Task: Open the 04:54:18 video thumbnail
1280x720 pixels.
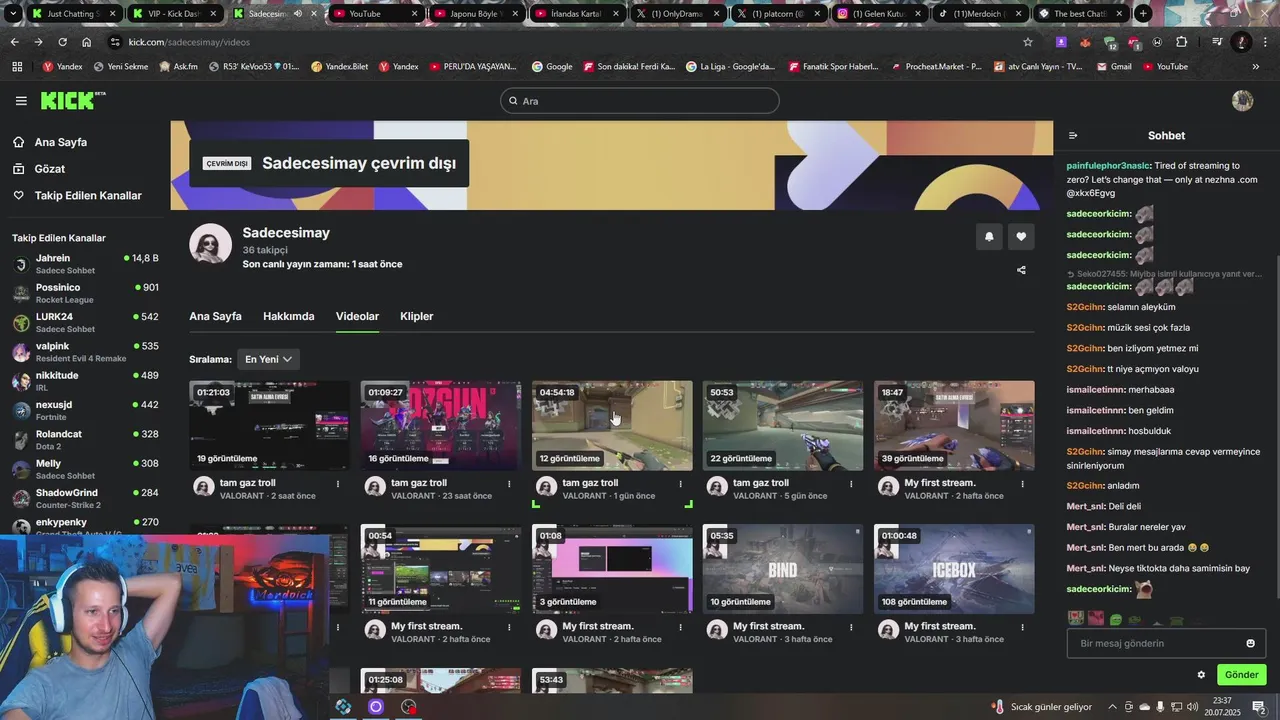Action: pyautogui.click(x=612, y=425)
